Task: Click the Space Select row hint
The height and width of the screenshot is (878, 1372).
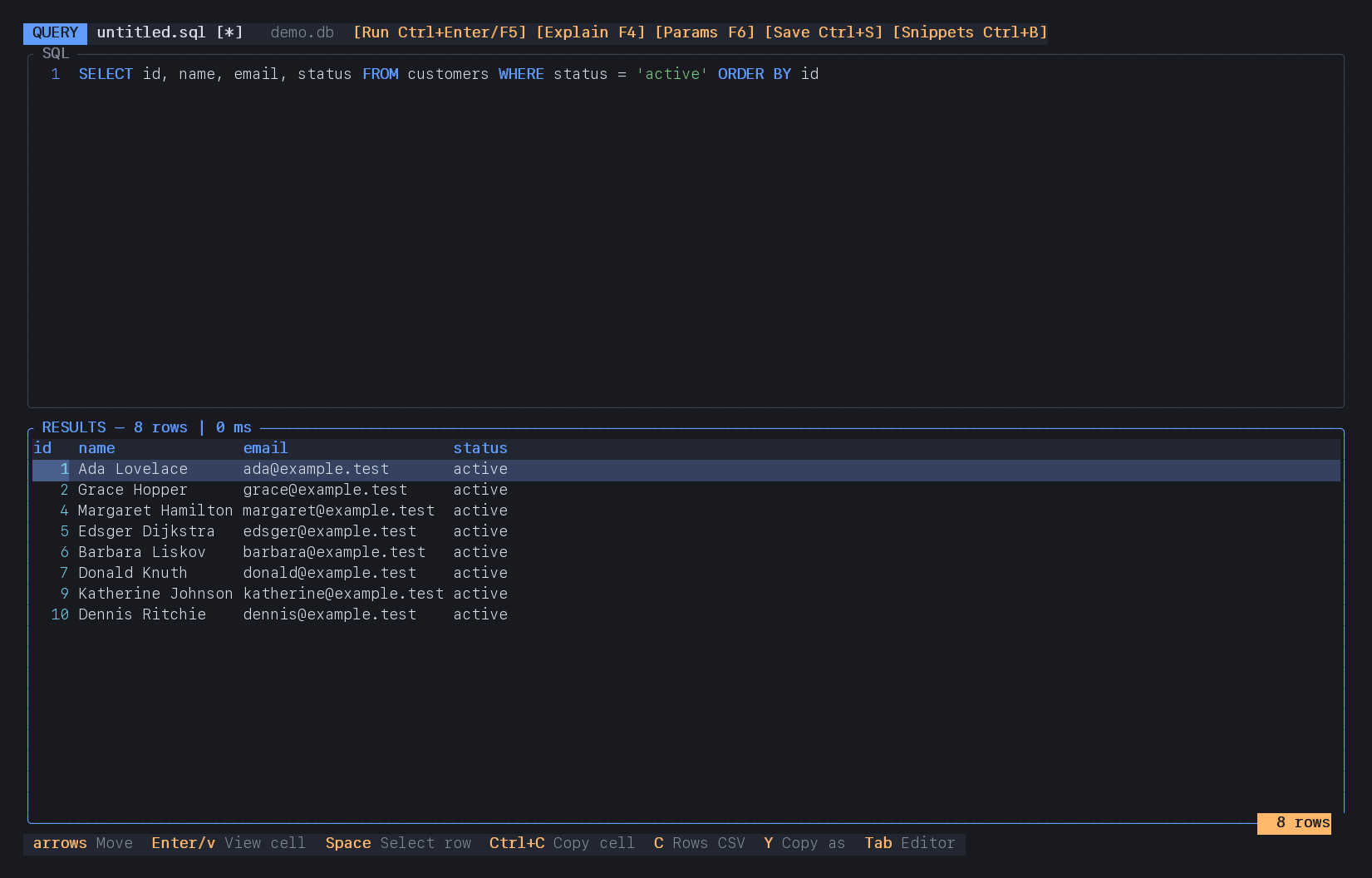Action: (398, 843)
